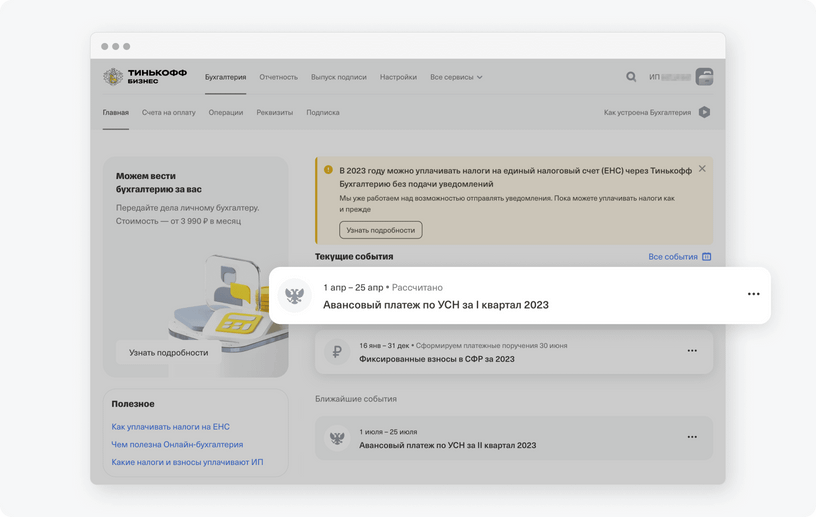Expand the Все сервисы dropdown
816x517 pixels.
coord(456,77)
